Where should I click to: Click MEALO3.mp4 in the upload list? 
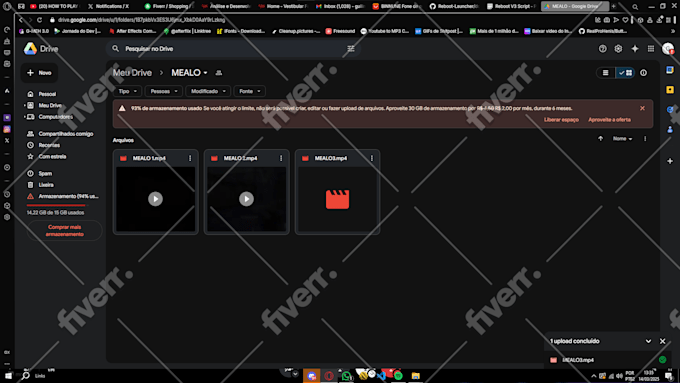tap(578, 360)
